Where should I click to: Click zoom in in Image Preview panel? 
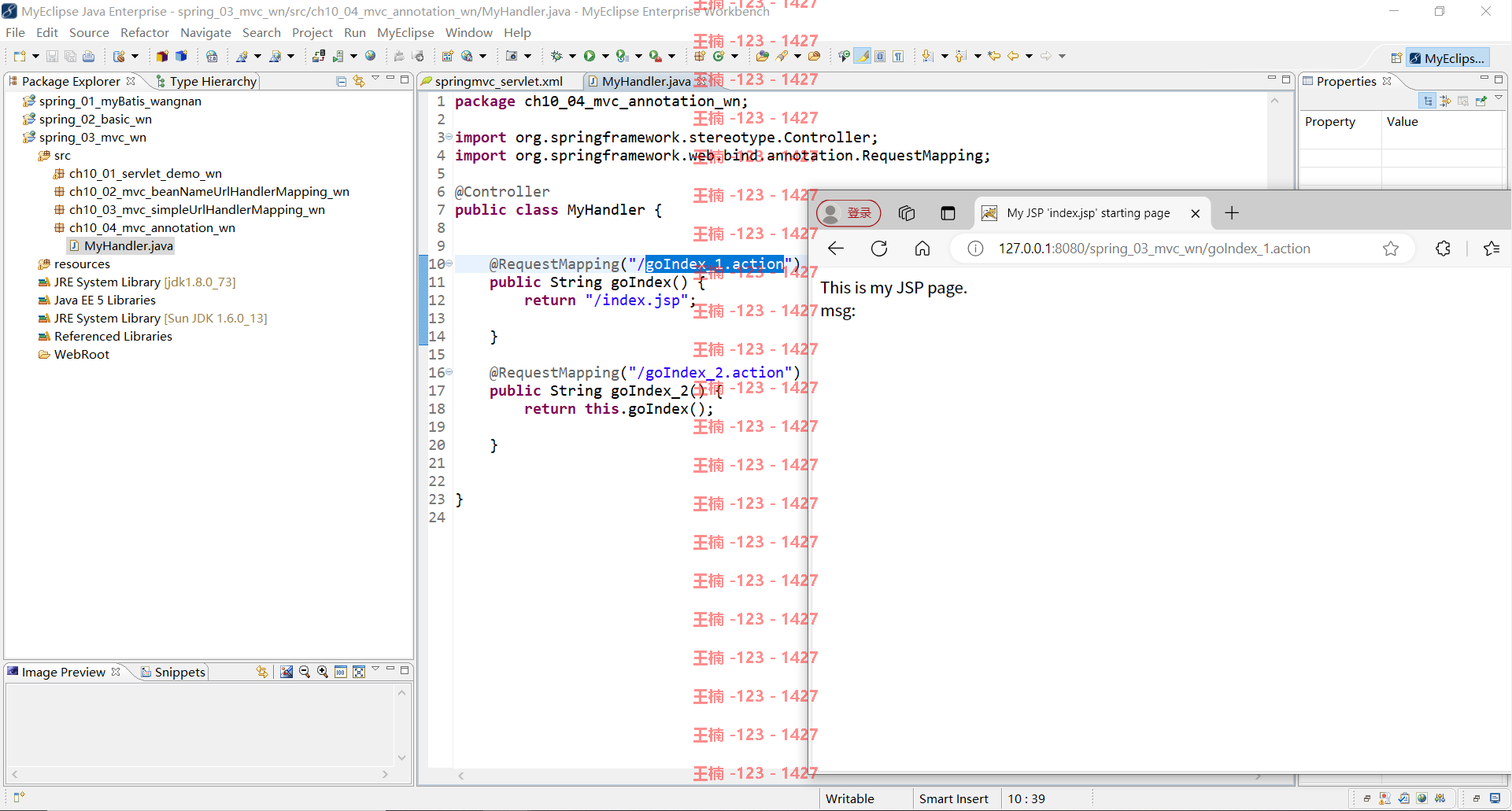point(323,672)
